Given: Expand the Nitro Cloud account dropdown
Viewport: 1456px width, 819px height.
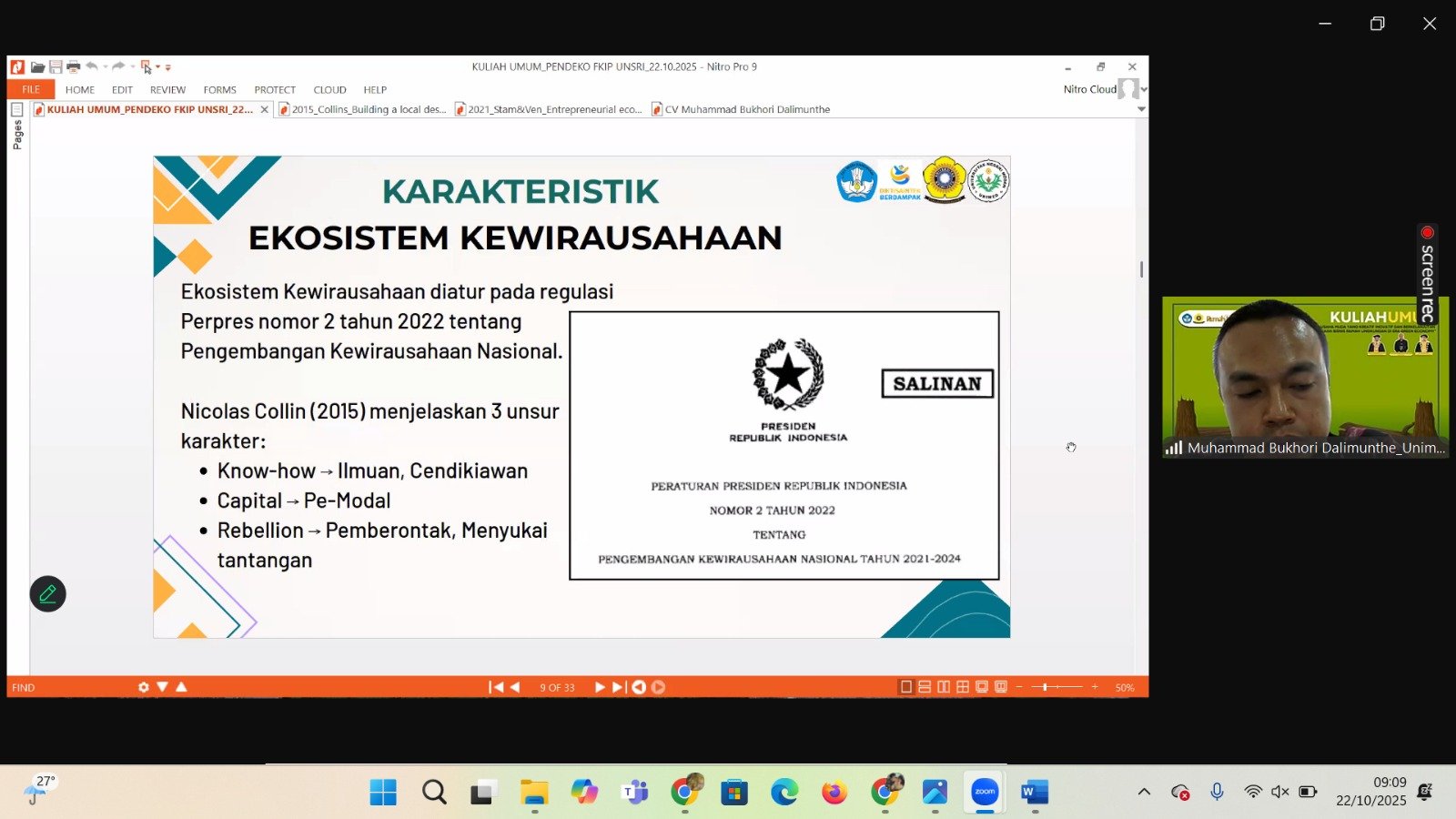Looking at the screenshot, I should [x=1144, y=89].
